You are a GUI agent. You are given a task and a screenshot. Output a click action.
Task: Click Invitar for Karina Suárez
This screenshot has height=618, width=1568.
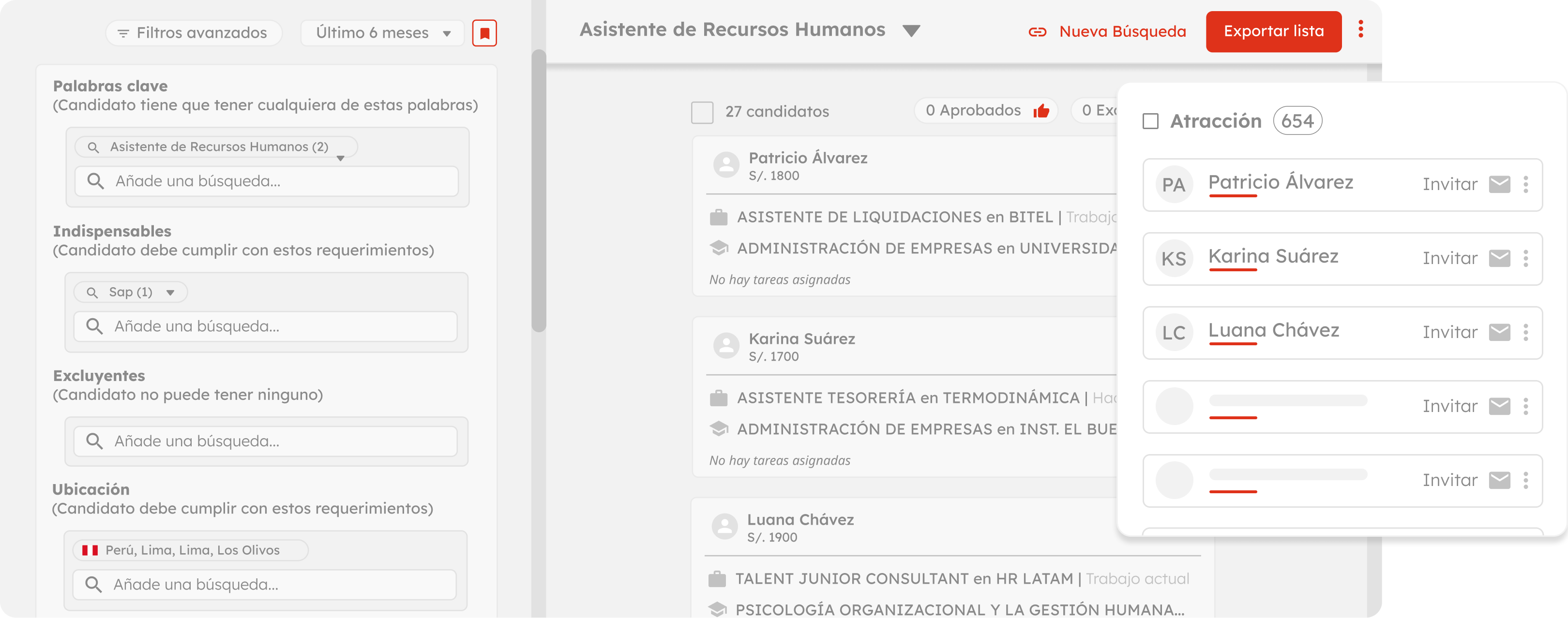(x=1449, y=259)
